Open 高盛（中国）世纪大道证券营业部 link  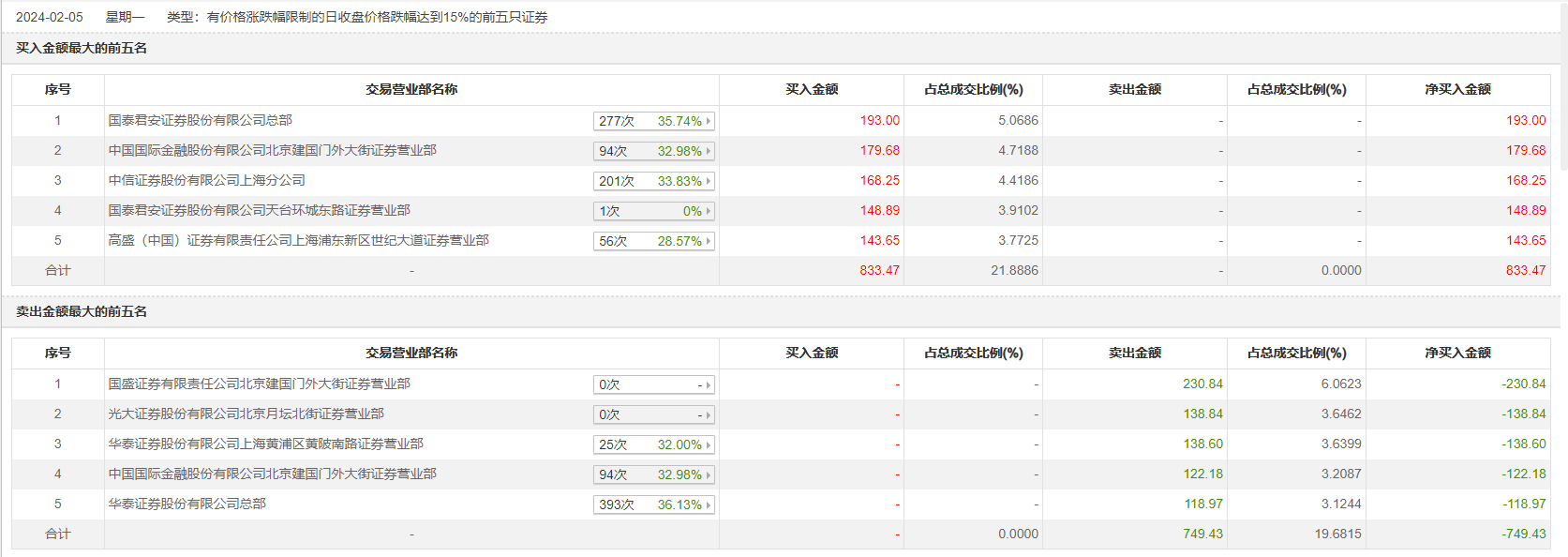click(298, 240)
